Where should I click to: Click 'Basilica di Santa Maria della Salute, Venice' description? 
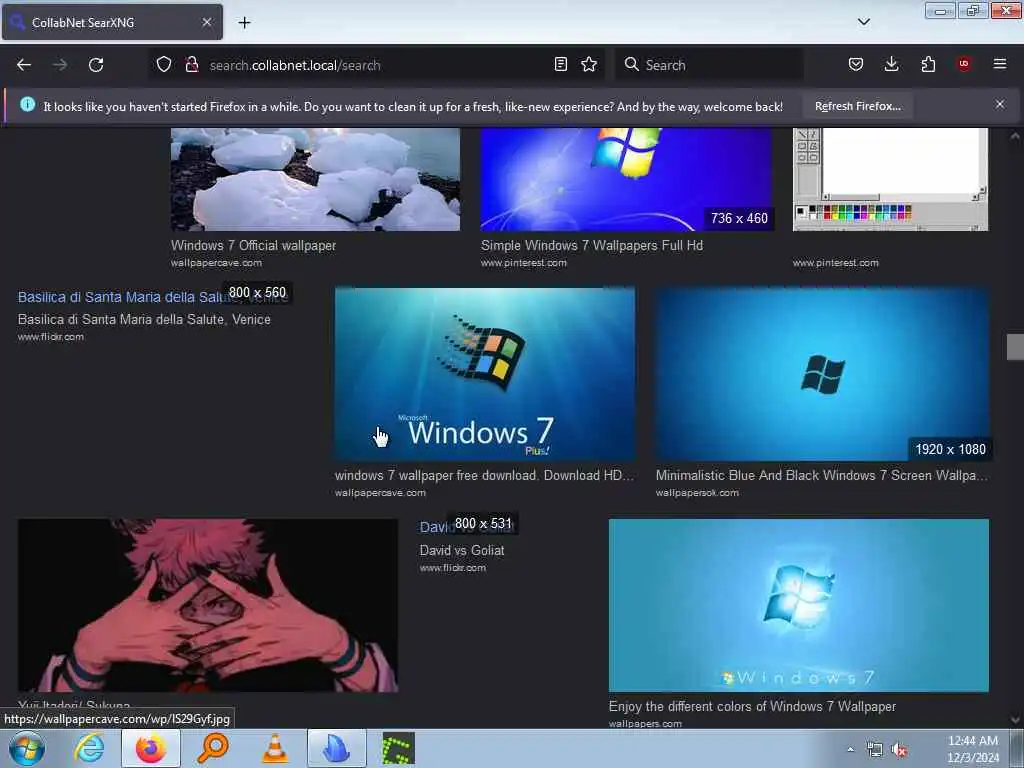[x=144, y=319]
